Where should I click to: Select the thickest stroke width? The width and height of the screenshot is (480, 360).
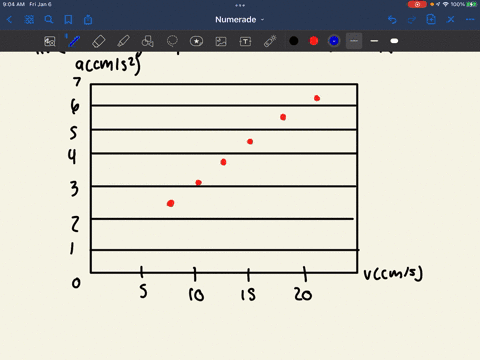[394, 41]
